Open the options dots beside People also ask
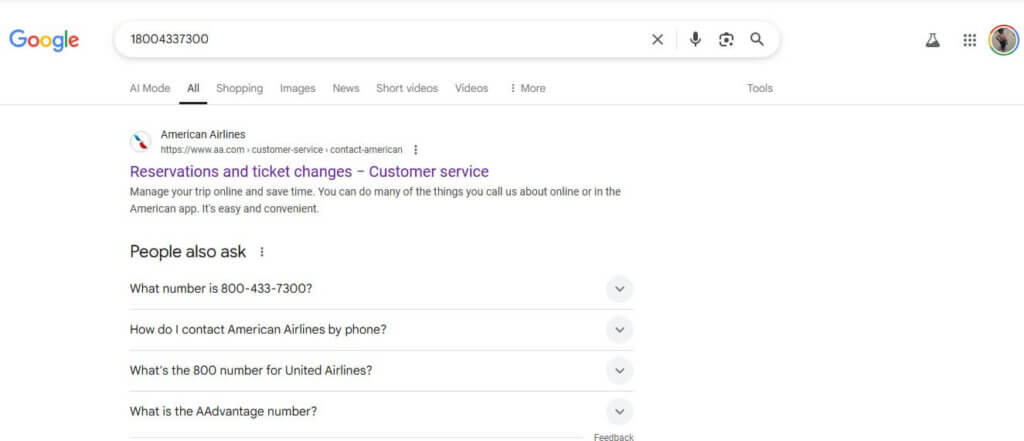Image resolution: width=1024 pixels, height=441 pixels. pos(262,252)
